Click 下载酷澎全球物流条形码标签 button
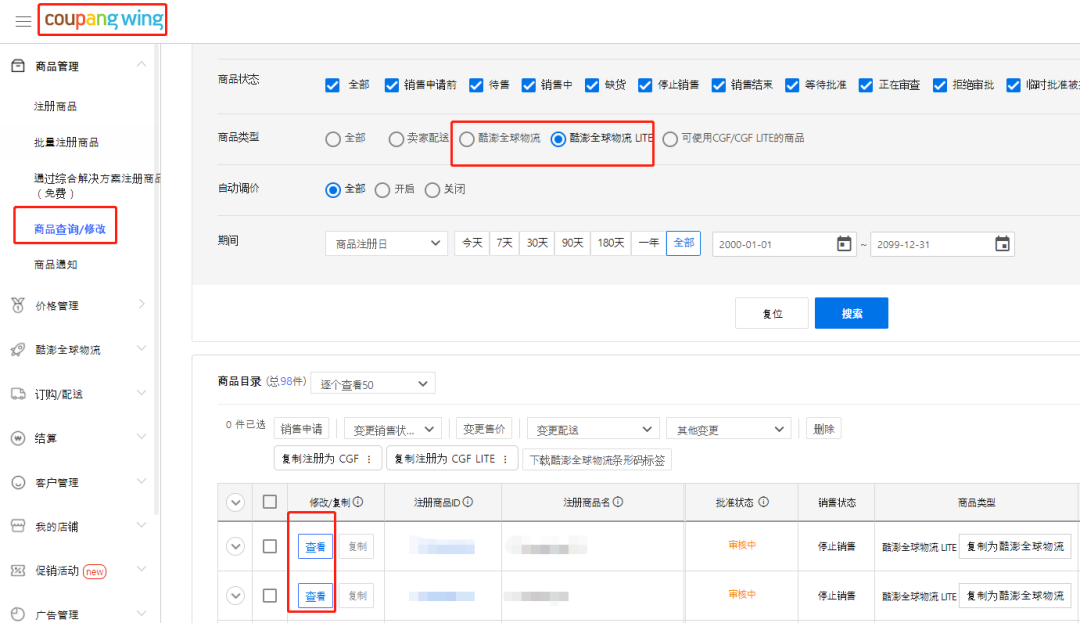Image resolution: width=1080 pixels, height=623 pixels. pyautogui.click(x=597, y=460)
